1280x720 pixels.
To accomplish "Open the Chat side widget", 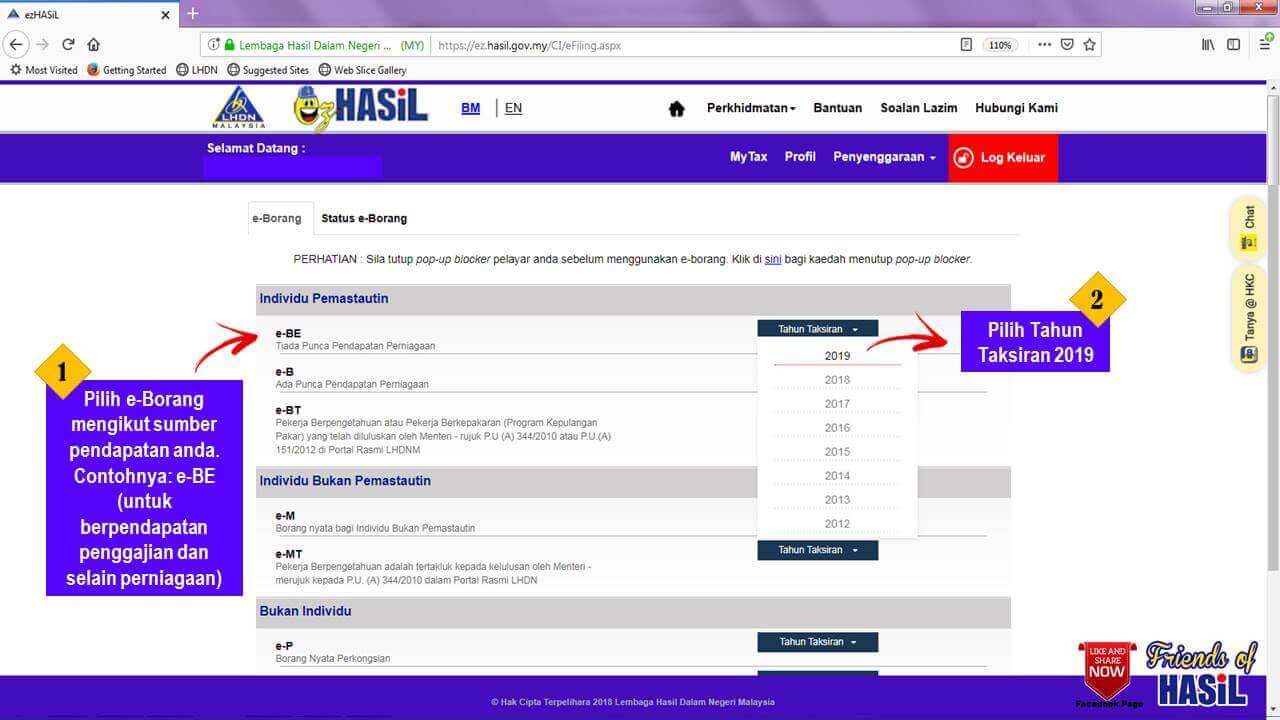I will tap(1249, 228).
